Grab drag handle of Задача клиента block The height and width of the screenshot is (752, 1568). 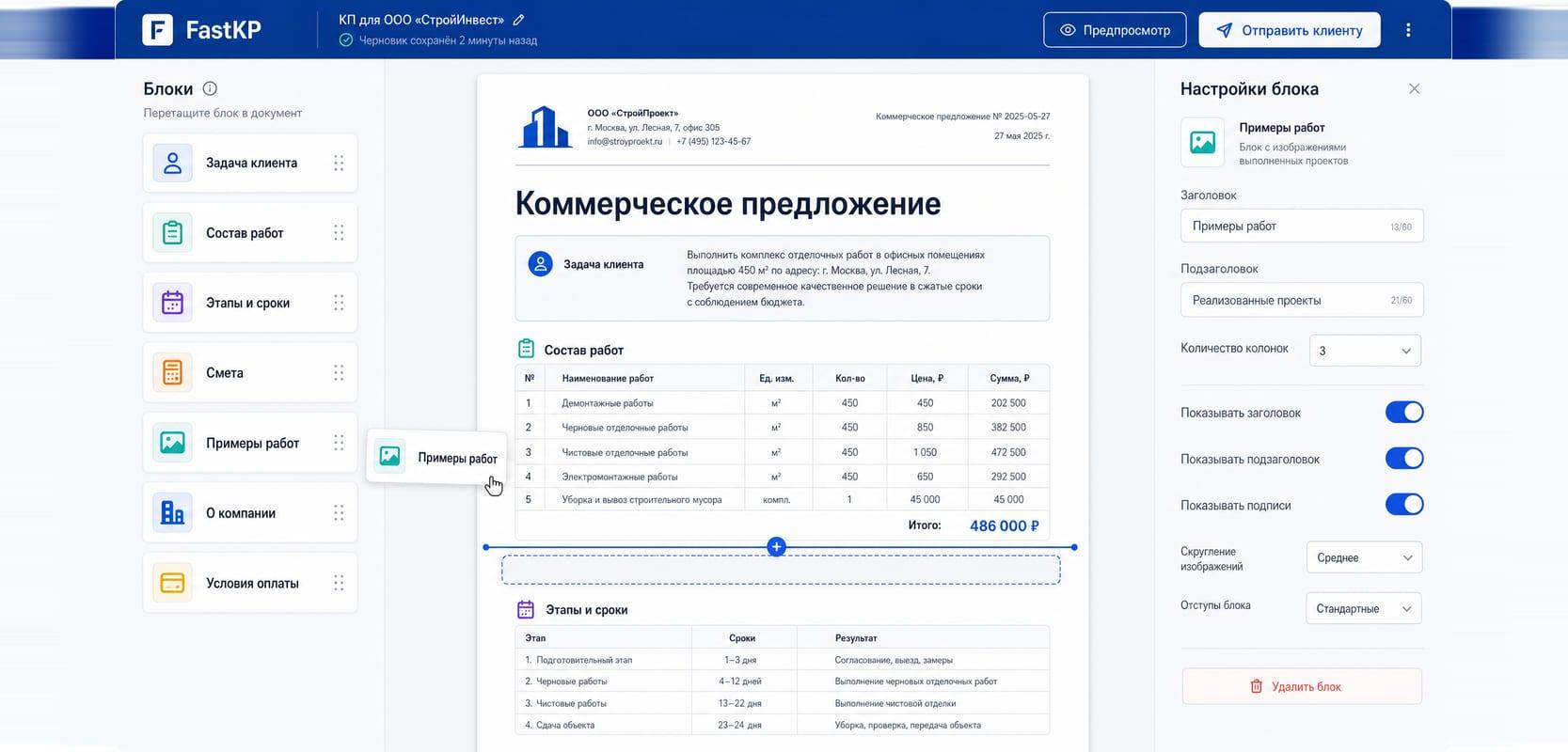coord(339,163)
